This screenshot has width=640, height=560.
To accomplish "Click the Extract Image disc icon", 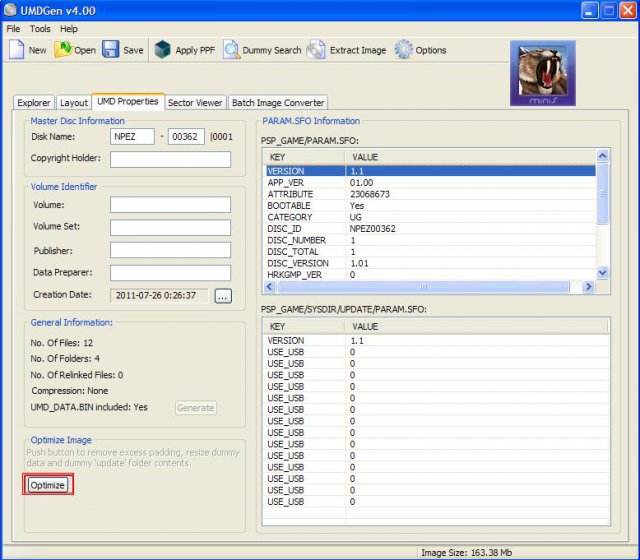I will tap(316, 50).
